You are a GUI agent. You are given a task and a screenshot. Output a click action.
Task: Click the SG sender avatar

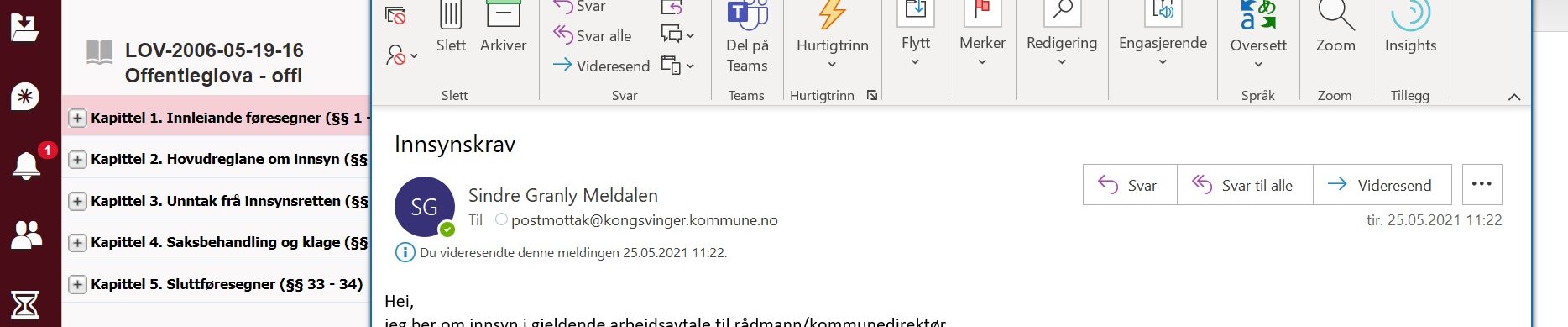pyautogui.click(x=425, y=207)
